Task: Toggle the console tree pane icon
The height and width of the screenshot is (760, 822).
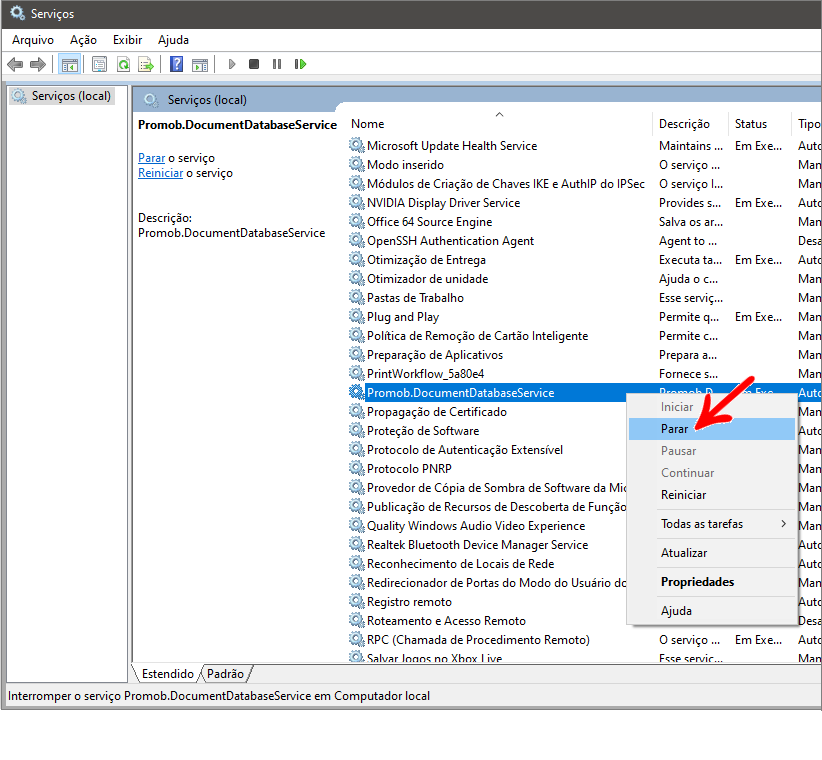Action: click(x=70, y=64)
